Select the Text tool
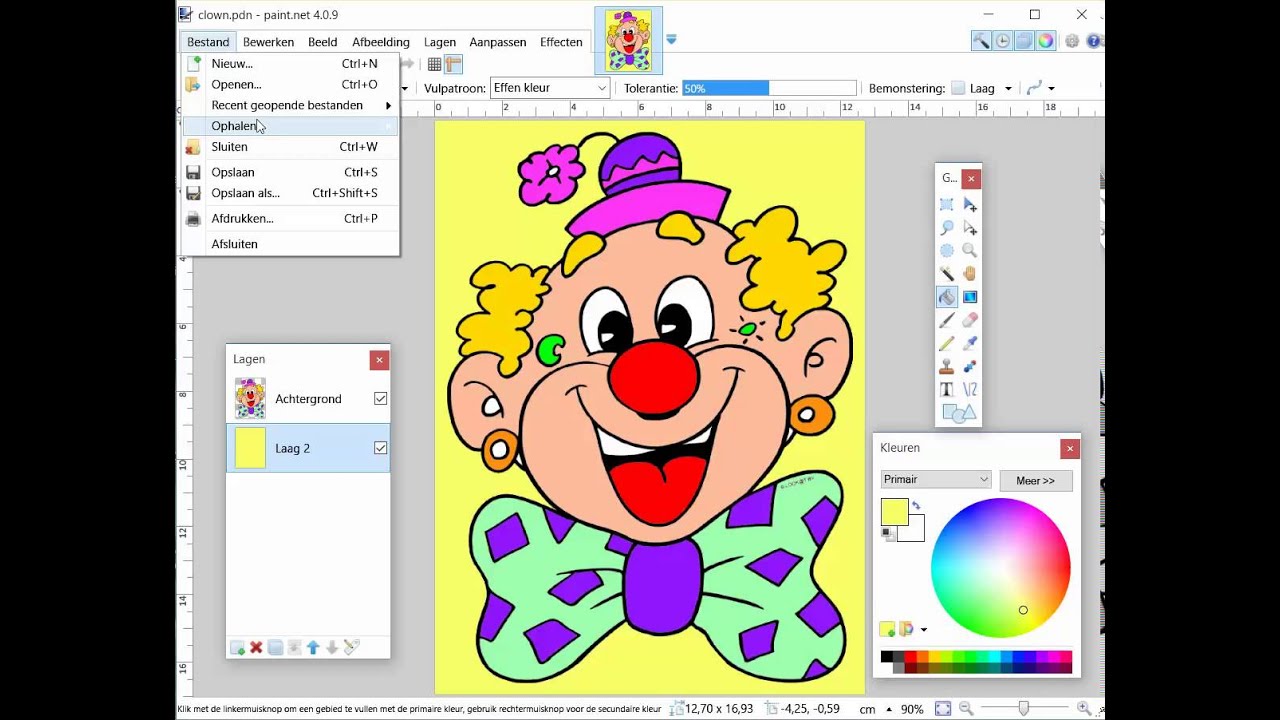Image resolution: width=1280 pixels, height=720 pixels. click(946, 389)
